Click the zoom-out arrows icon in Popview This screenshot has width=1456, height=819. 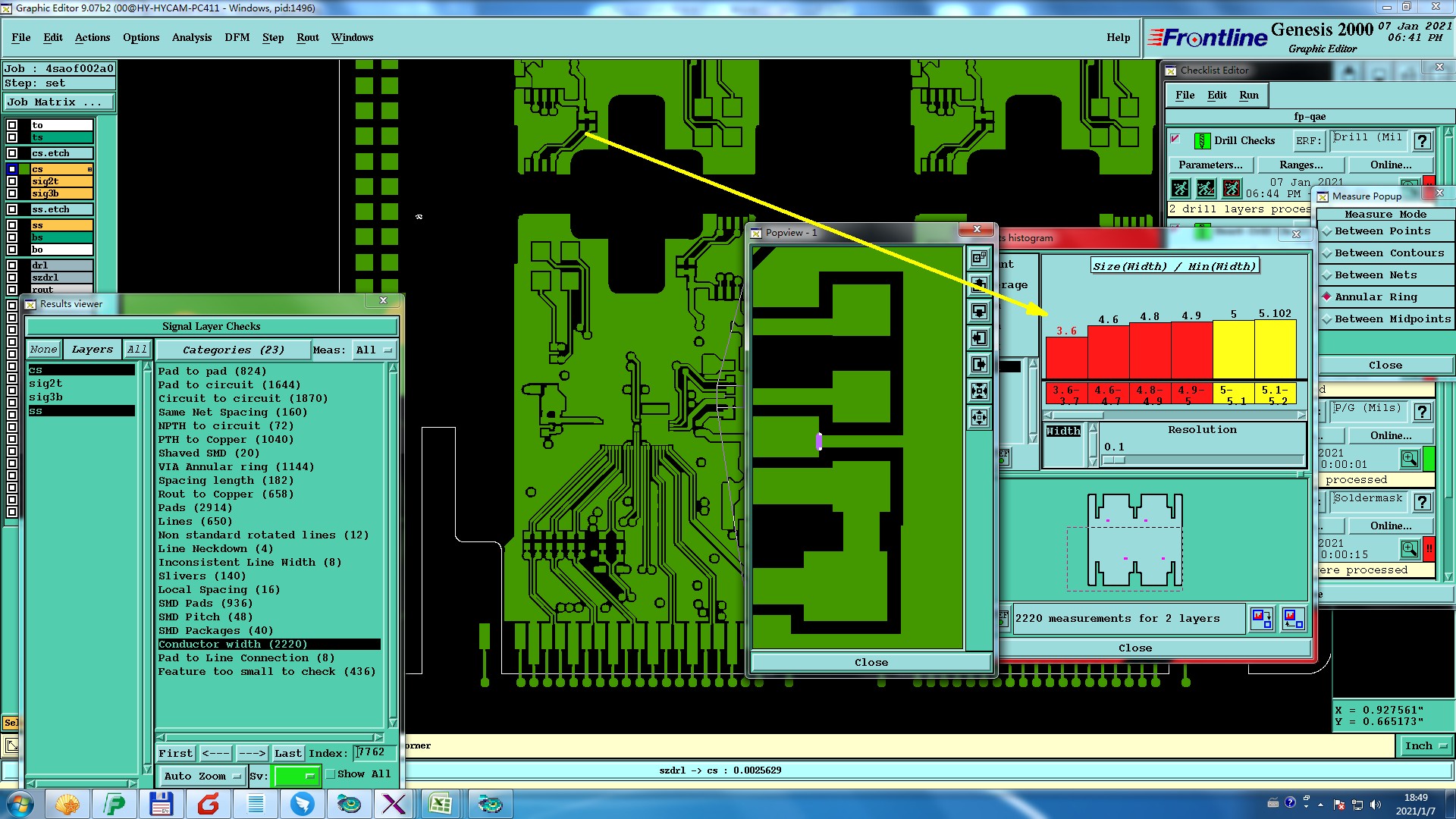coord(979,418)
